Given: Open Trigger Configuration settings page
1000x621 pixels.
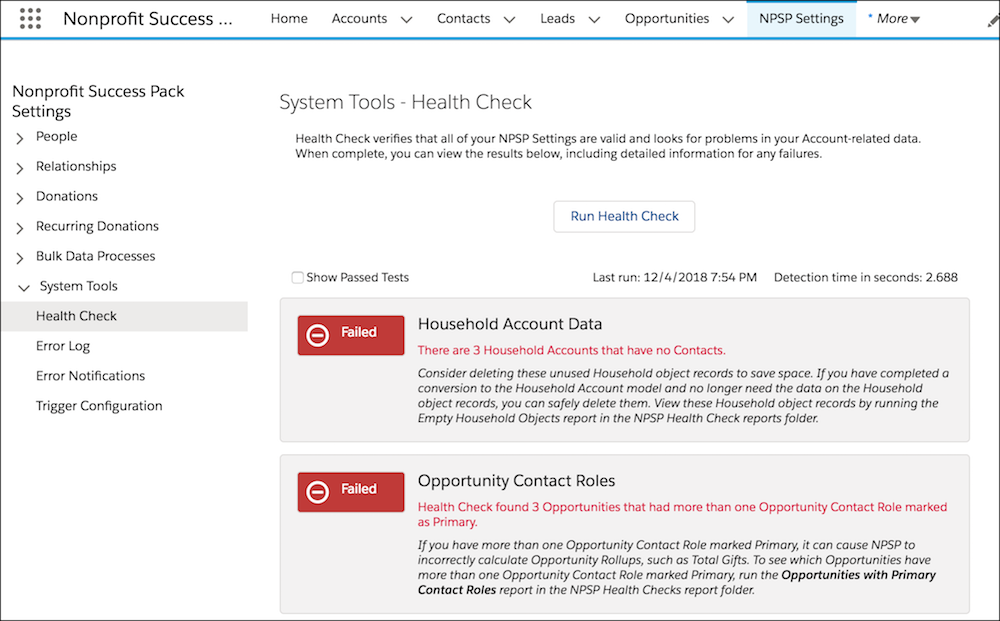Looking at the screenshot, I should point(99,405).
